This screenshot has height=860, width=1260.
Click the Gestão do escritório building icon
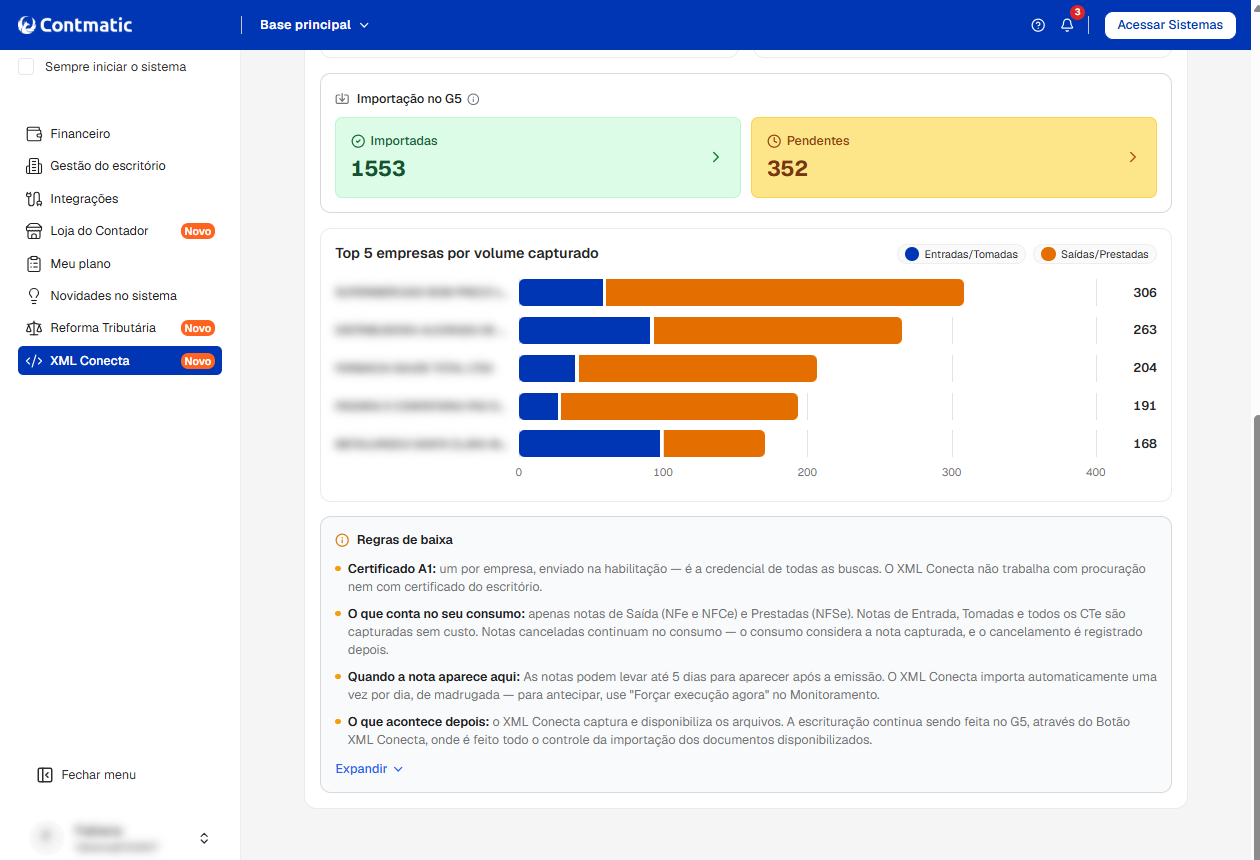point(33,166)
